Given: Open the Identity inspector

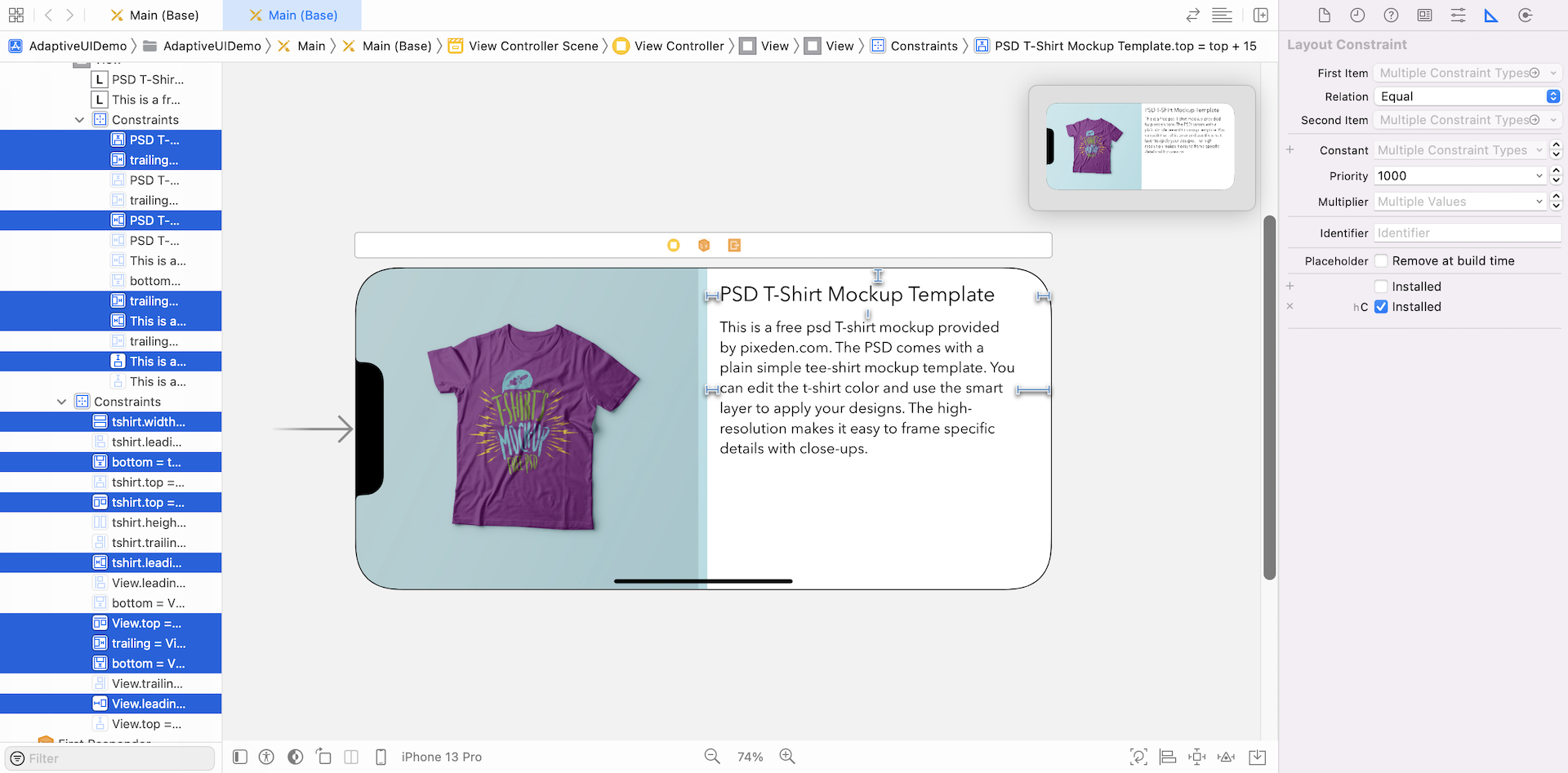Looking at the screenshot, I should click(x=1424, y=16).
